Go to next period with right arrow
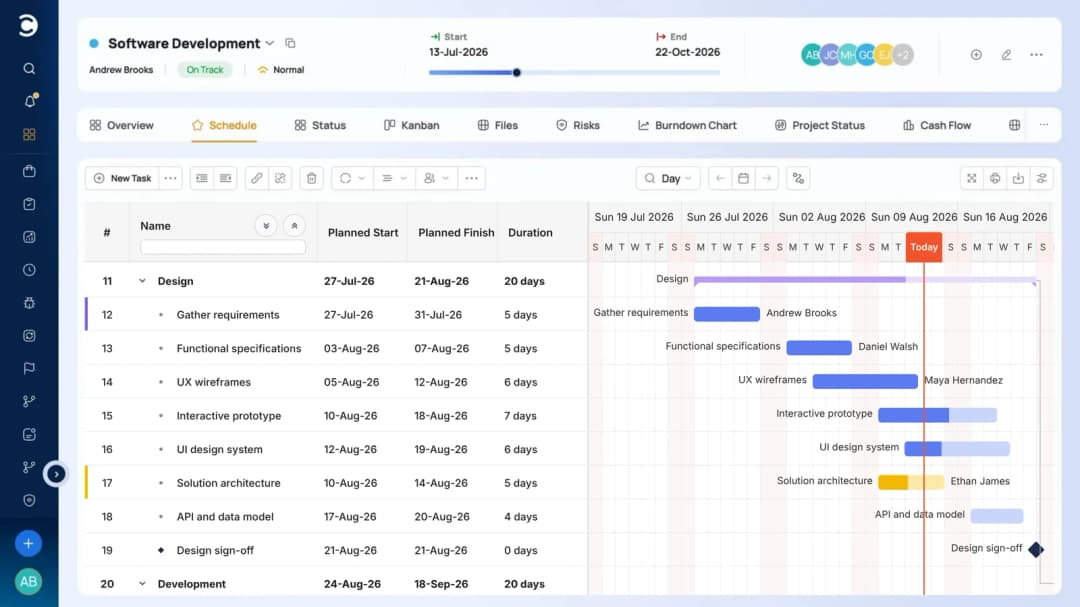Image resolution: width=1080 pixels, height=607 pixels. tap(767, 178)
